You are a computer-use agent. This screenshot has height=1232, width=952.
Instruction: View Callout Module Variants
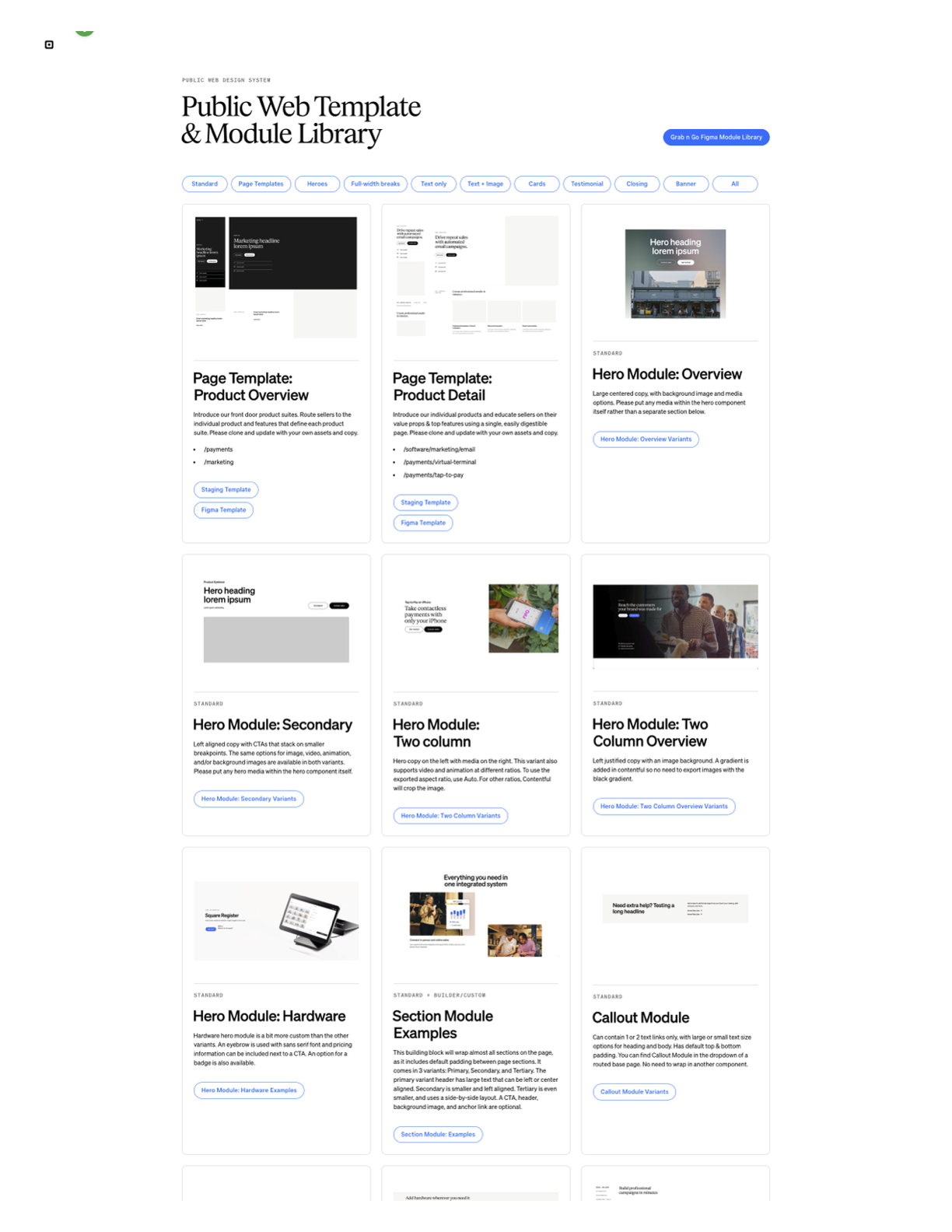click(634, 1092)
